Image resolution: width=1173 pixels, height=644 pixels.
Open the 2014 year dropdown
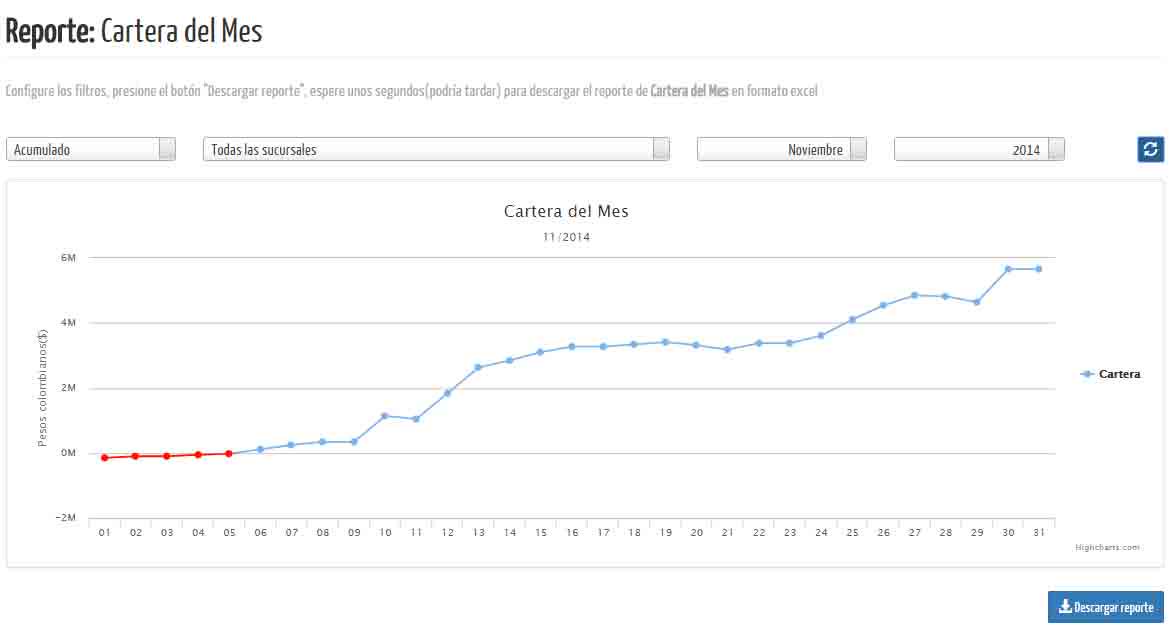(979, 150)
